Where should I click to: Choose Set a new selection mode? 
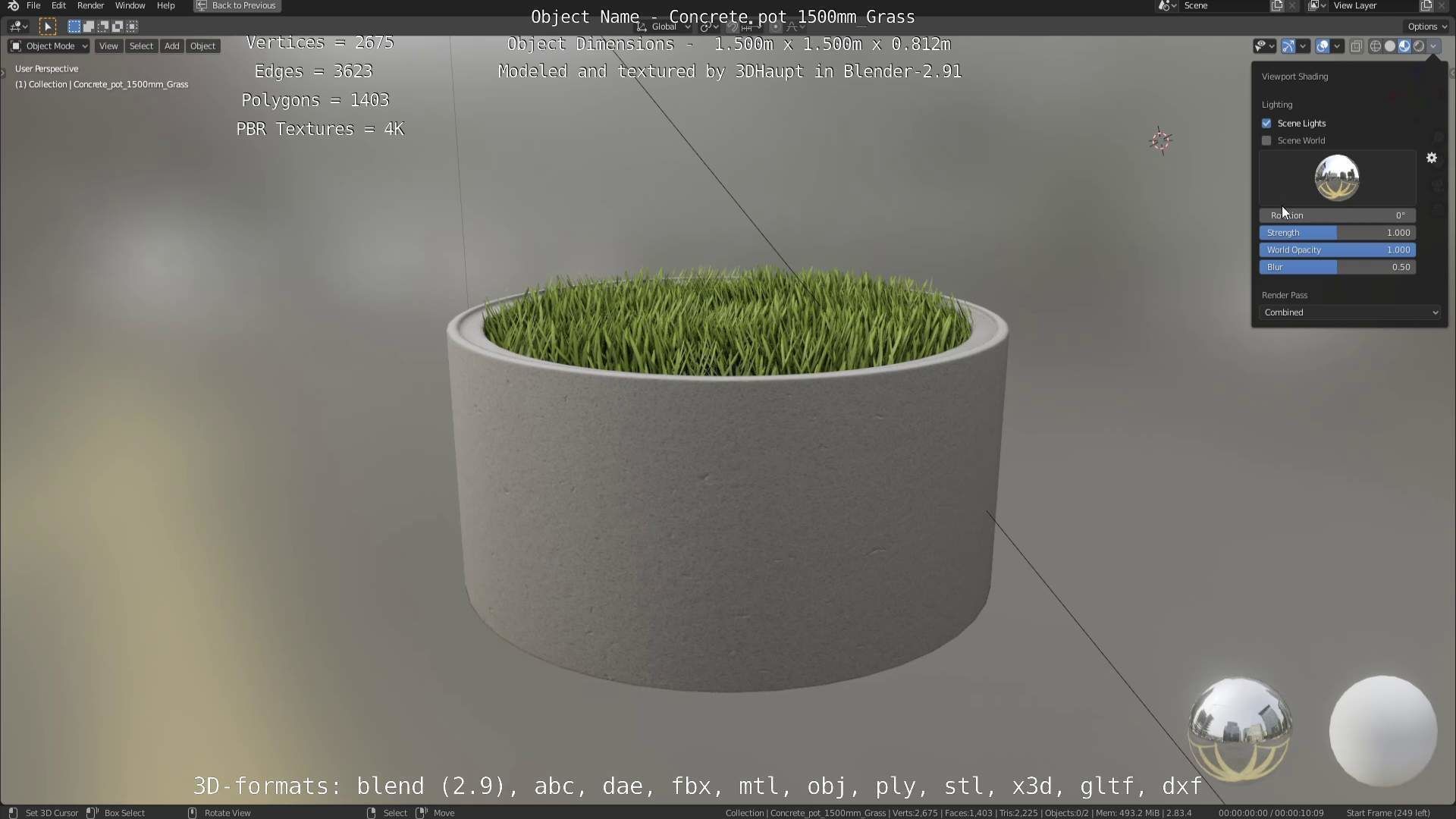pyautogui.click(x=74, y=27)
